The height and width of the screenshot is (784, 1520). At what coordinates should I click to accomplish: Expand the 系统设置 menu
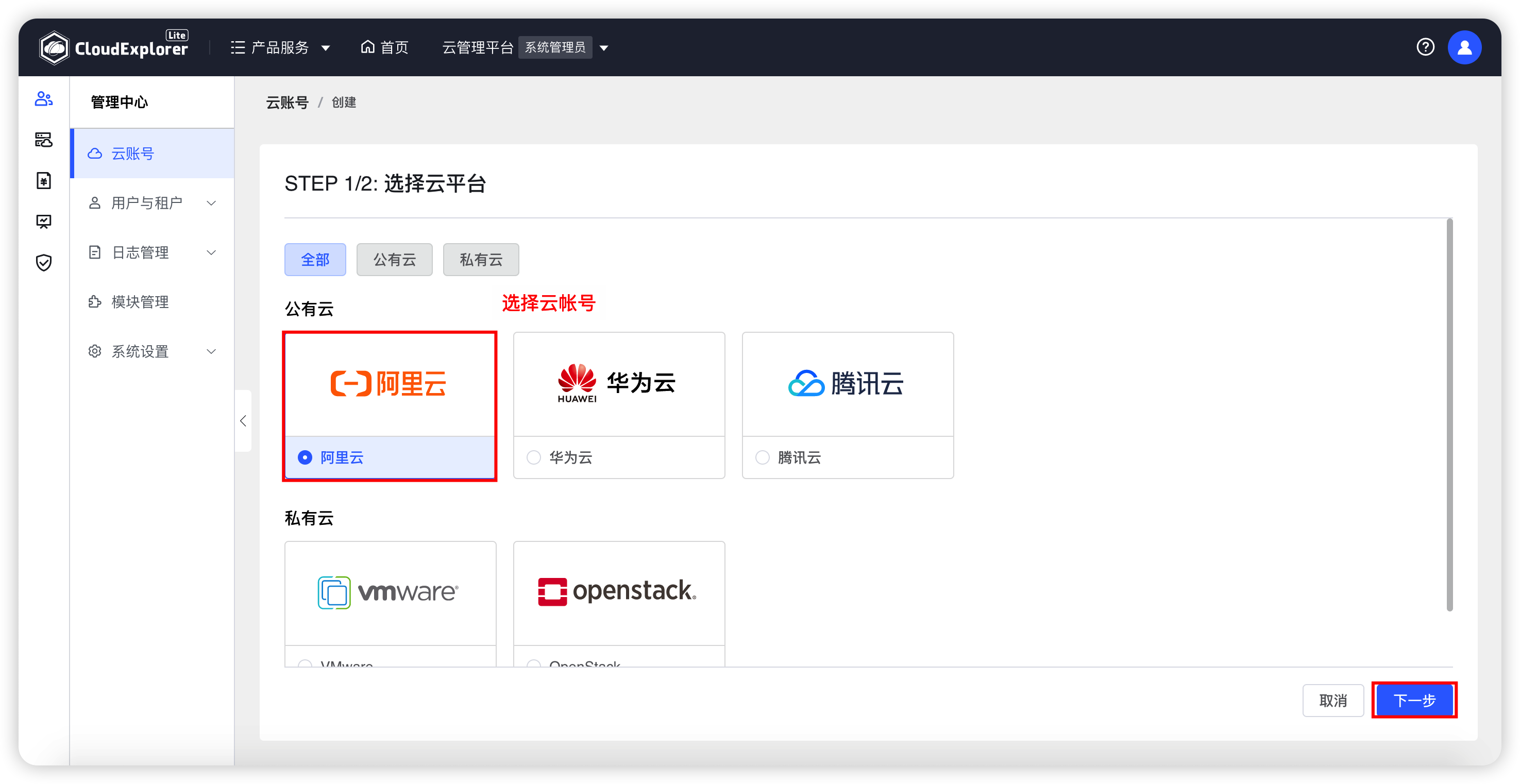pos(153,352)
